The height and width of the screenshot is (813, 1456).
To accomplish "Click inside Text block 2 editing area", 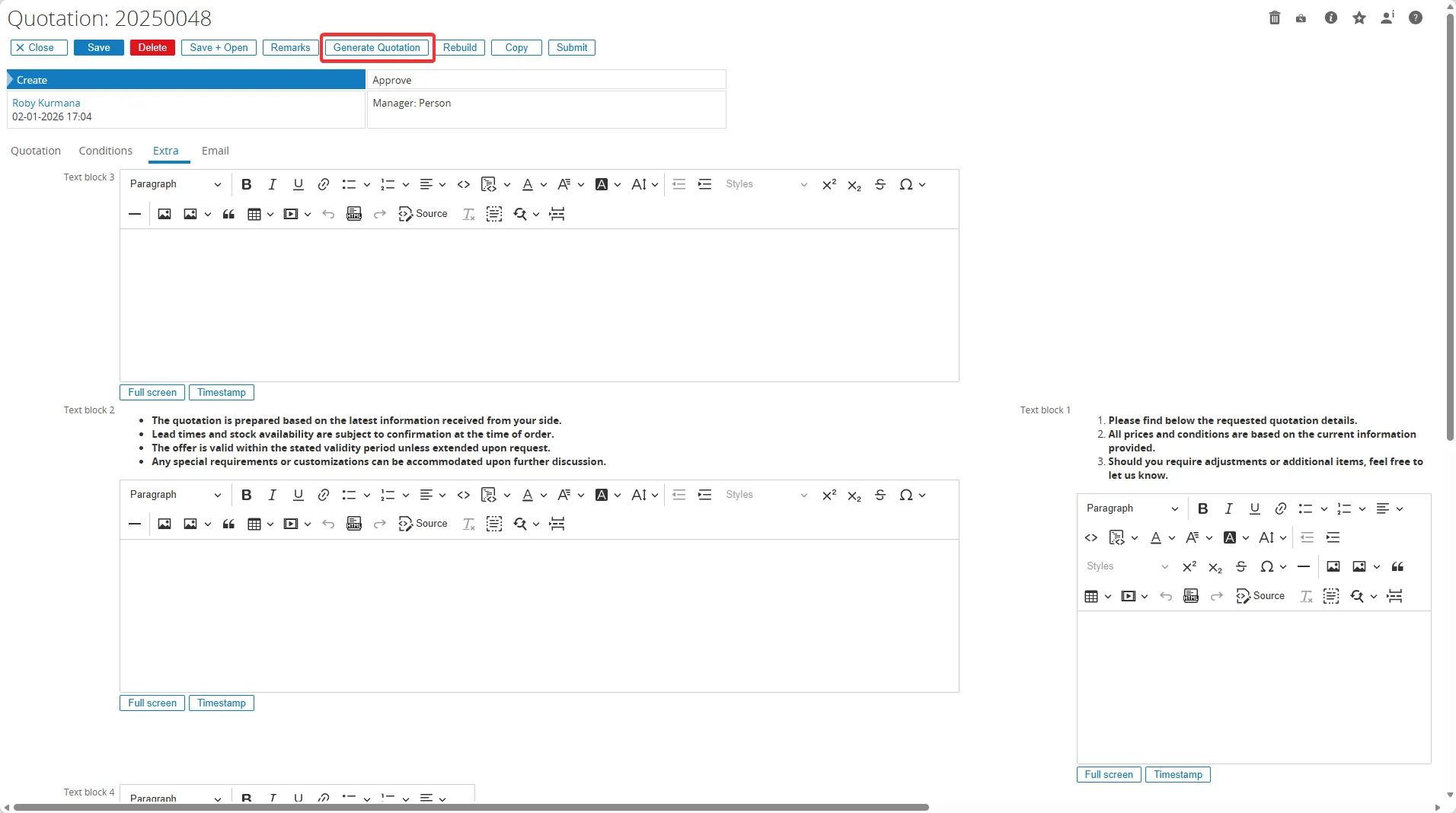I will click(538, 615).
